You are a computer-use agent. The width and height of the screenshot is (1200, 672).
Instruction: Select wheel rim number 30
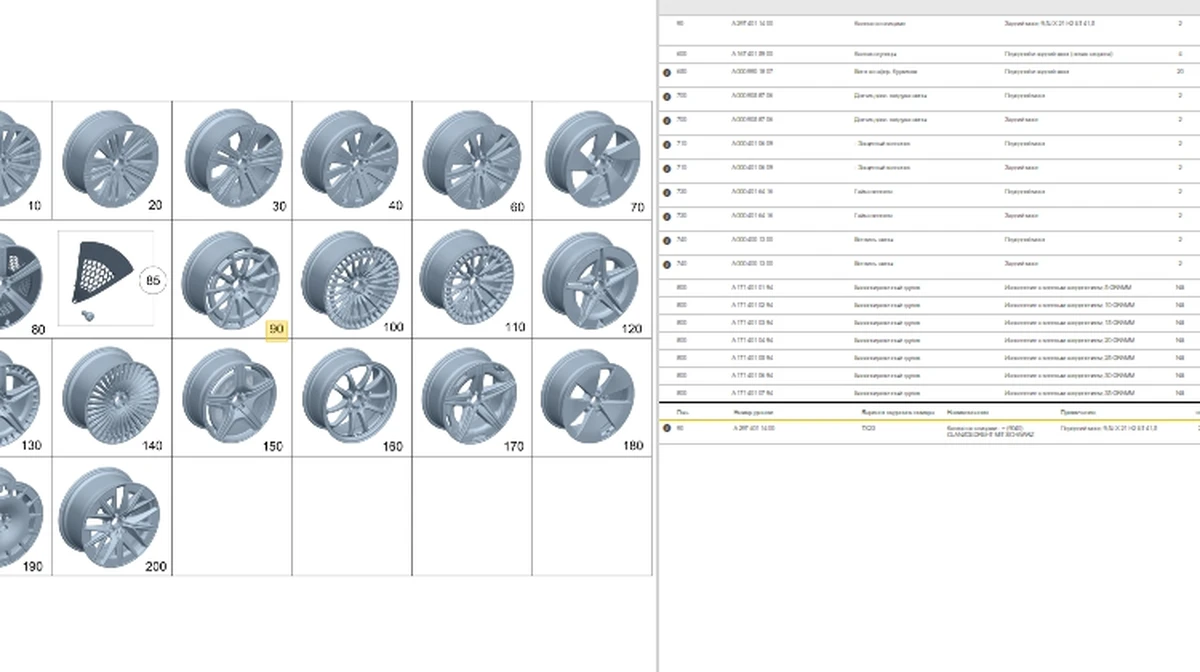[x=232, y=159]
